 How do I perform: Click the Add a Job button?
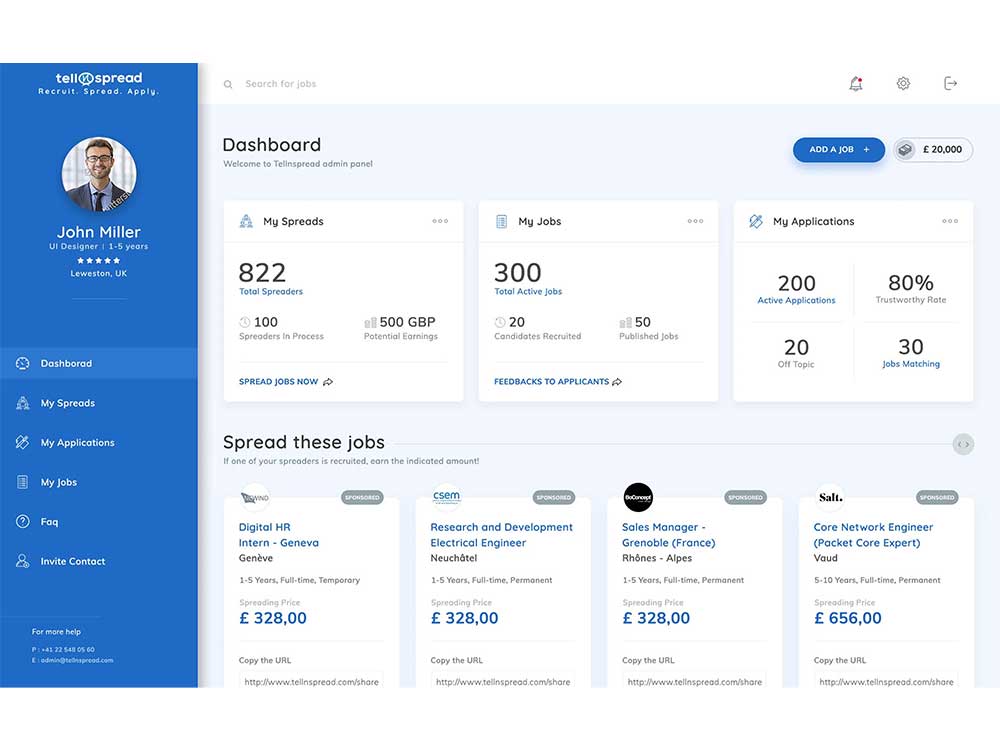pos(839,150)
